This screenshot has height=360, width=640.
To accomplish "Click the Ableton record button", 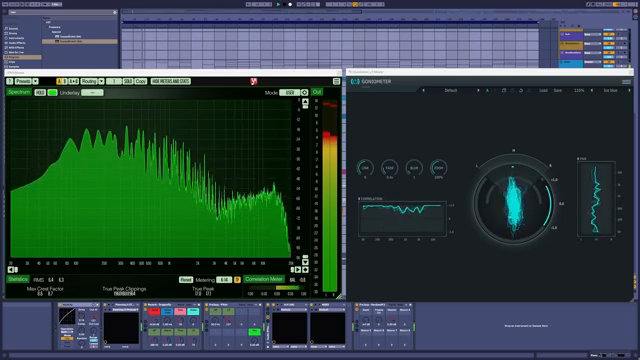I will coord(290,4).
